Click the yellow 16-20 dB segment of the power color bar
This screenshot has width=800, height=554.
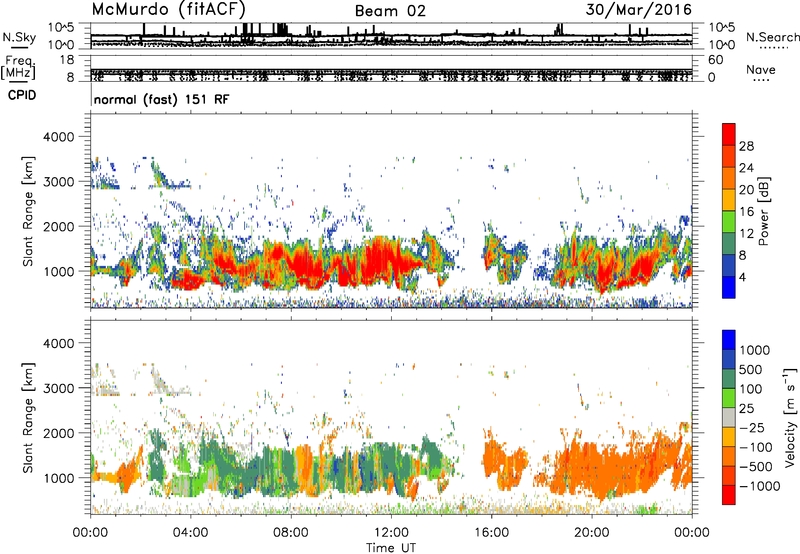tap(729, 200)
